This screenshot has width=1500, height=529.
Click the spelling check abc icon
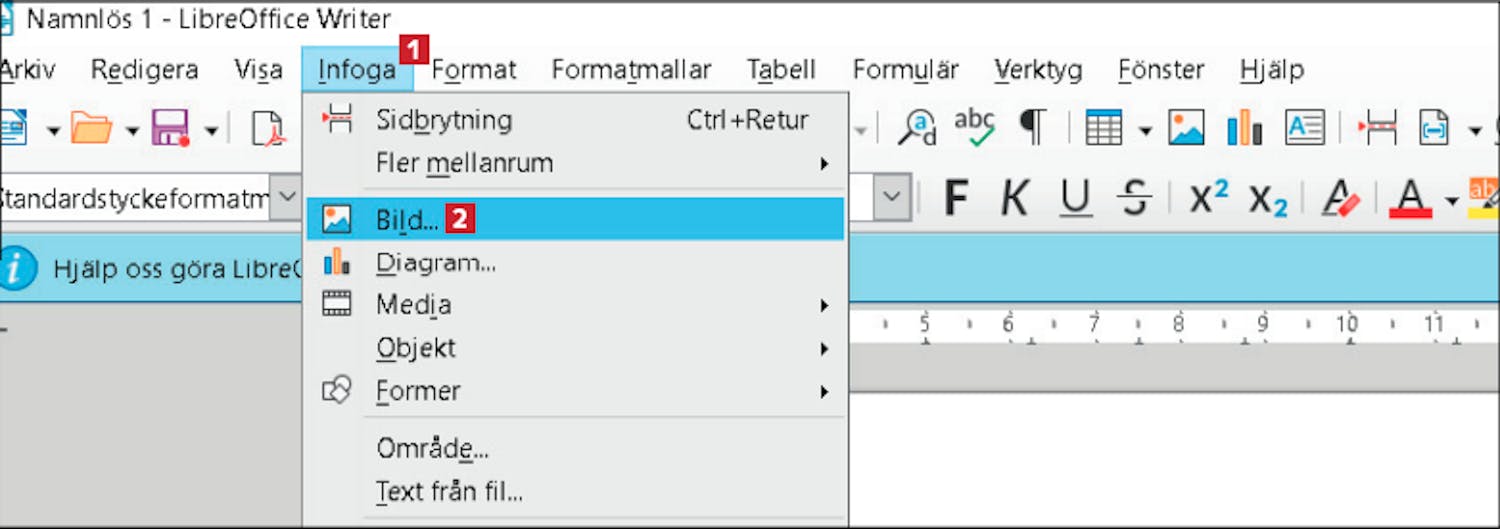pyautogui.click(x=974, y=128)
